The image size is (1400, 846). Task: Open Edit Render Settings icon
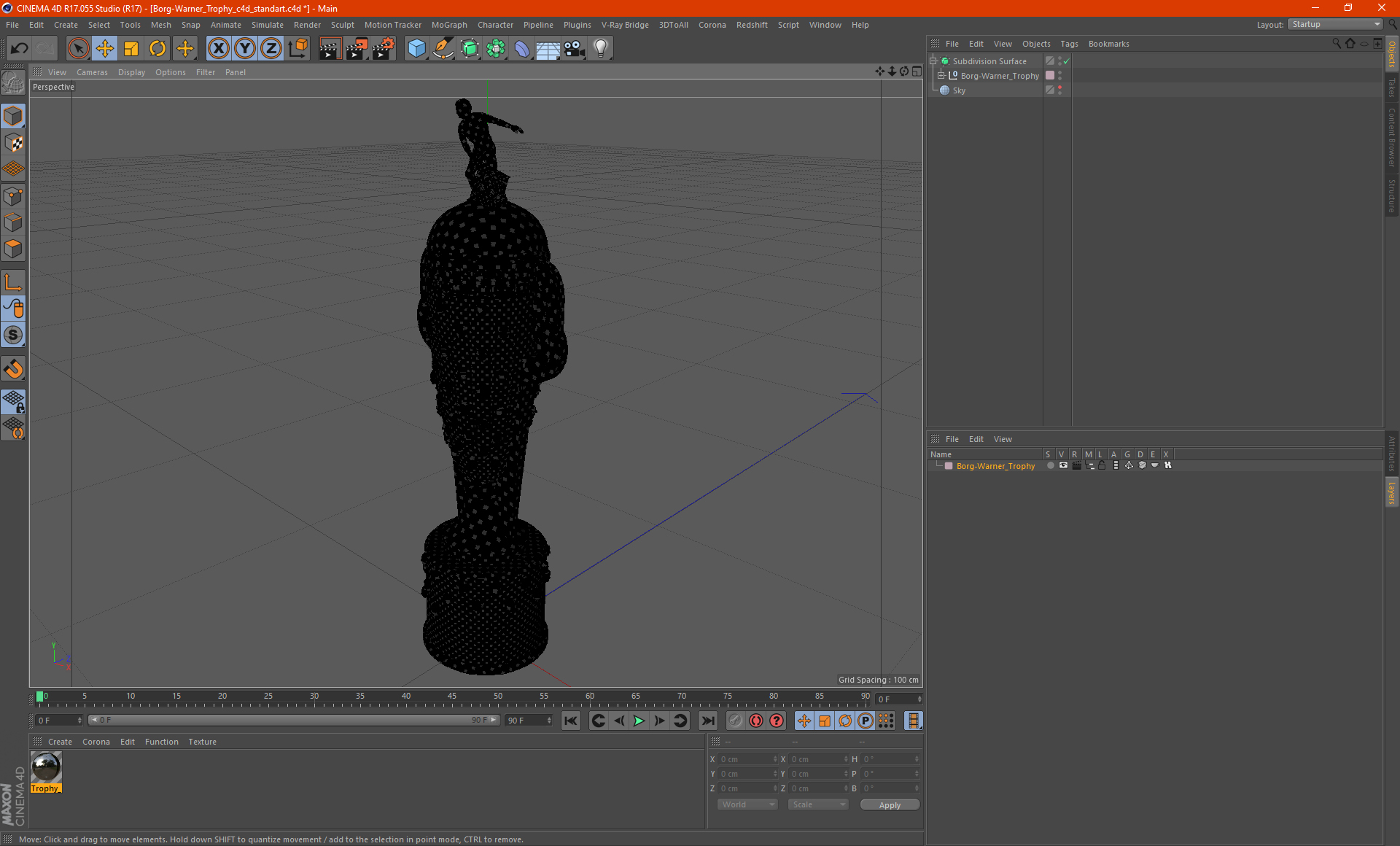[x=384, y=49]
